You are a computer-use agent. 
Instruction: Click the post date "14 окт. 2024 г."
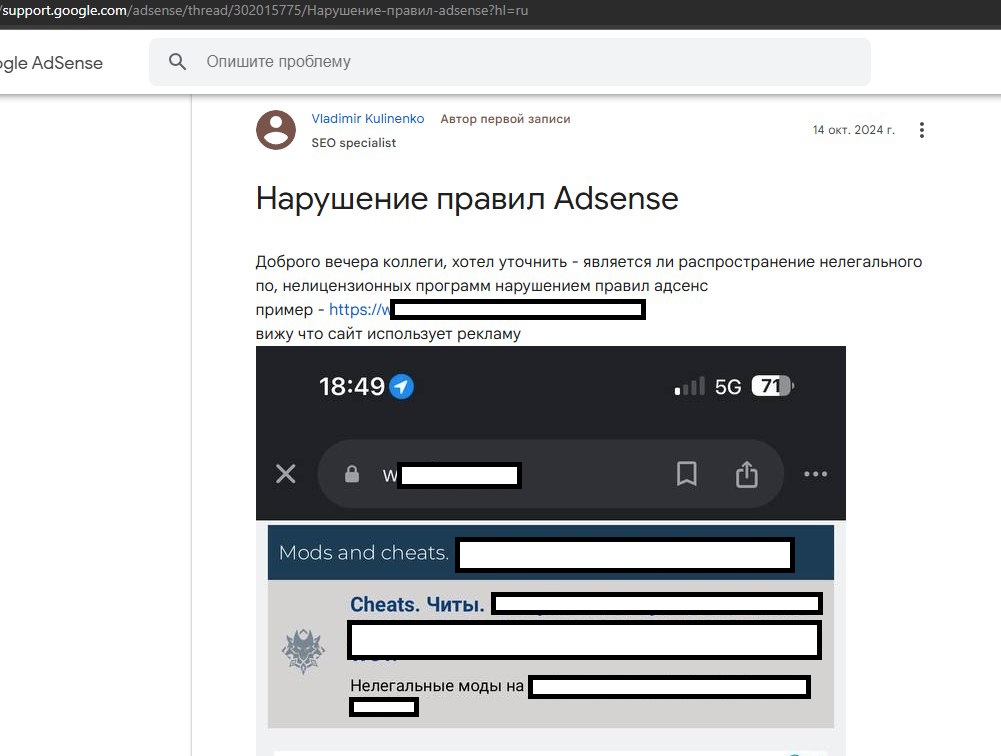[x=853, y=130]
